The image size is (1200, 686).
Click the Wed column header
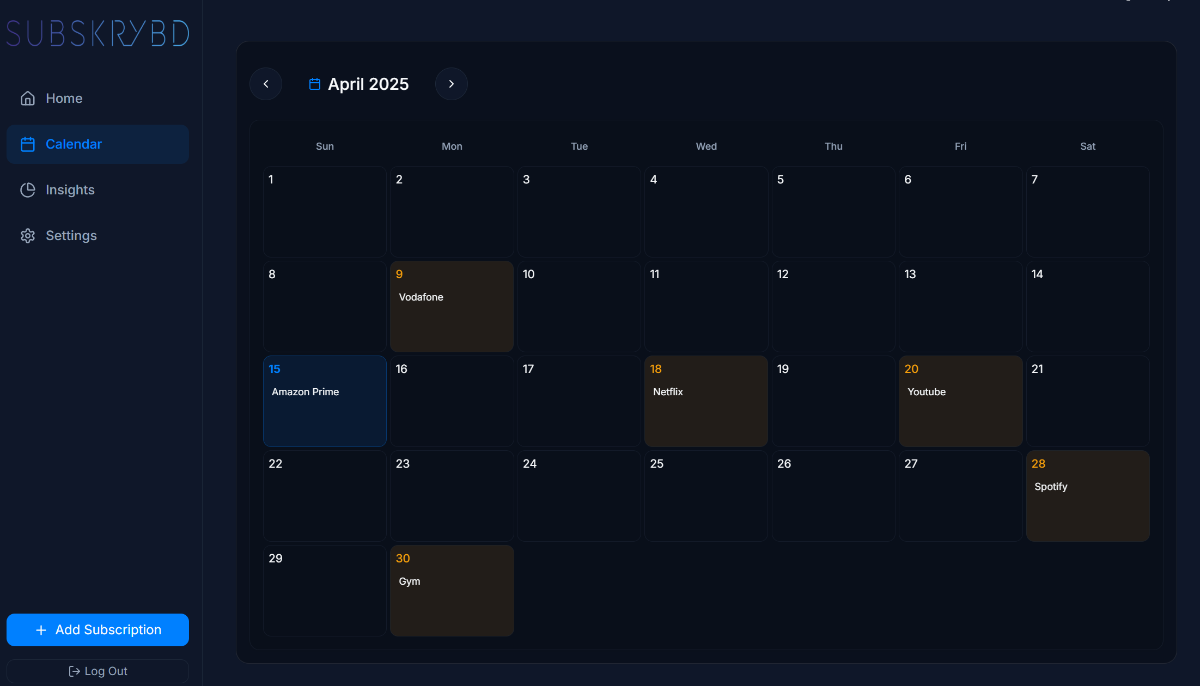[706, 146]
